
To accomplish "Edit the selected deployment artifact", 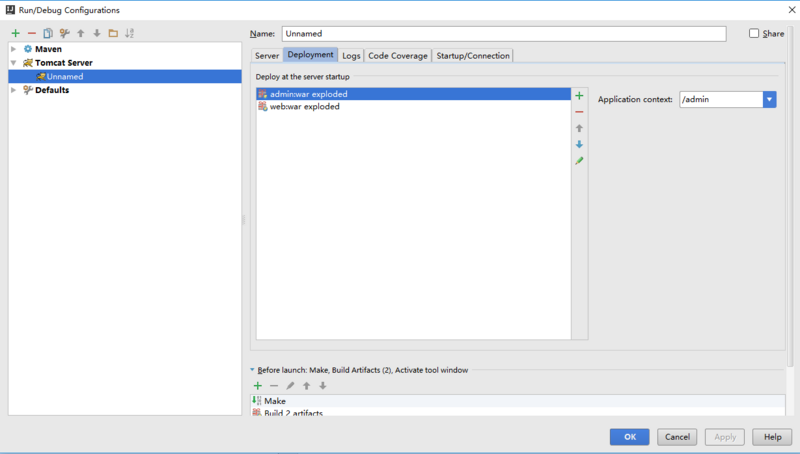I will [579, 161].
